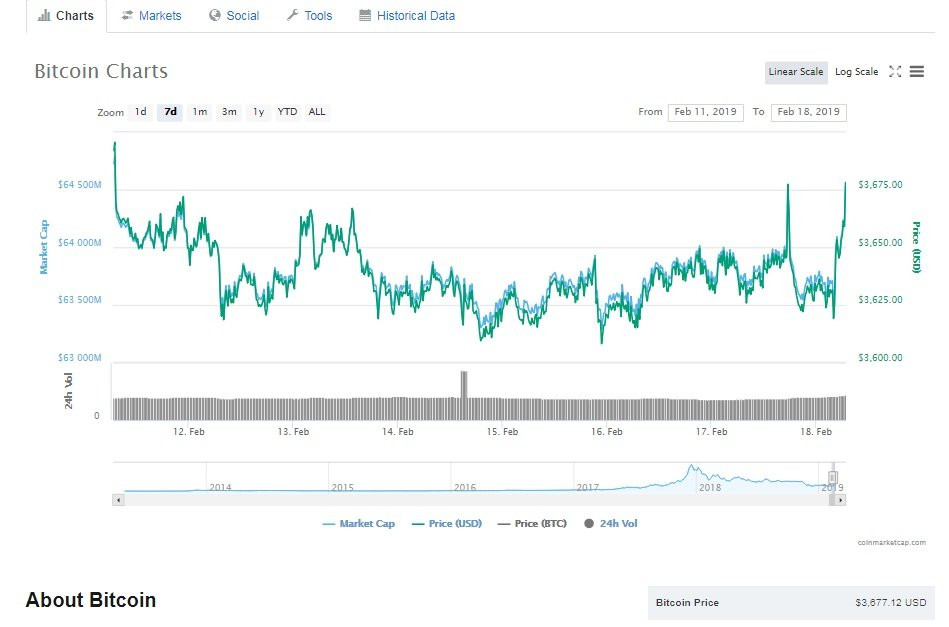Click the To date field
Image resolution: width=949 pixels, height=627 pixels.
[x=808, y=112]
